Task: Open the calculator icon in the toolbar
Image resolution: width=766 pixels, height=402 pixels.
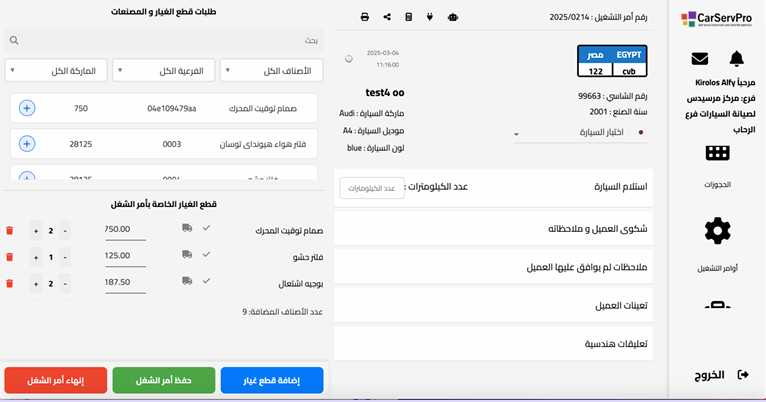Action: click(x=409, y=17)
